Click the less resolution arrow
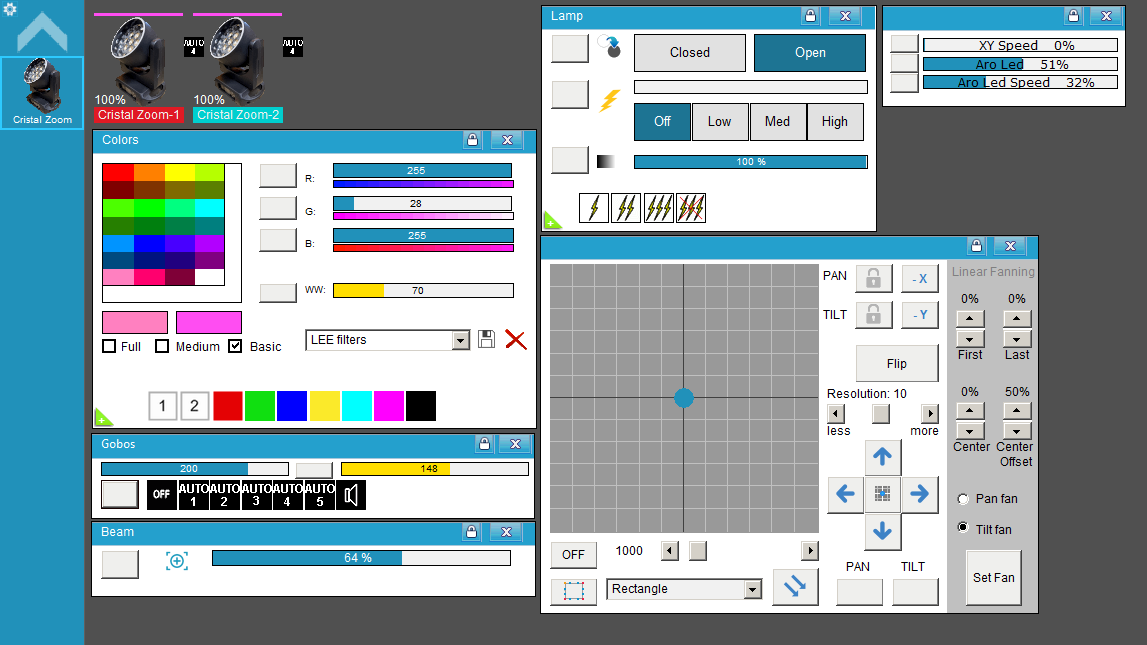This screenshot has width=1147, height=645. click(x=836, y=414)
